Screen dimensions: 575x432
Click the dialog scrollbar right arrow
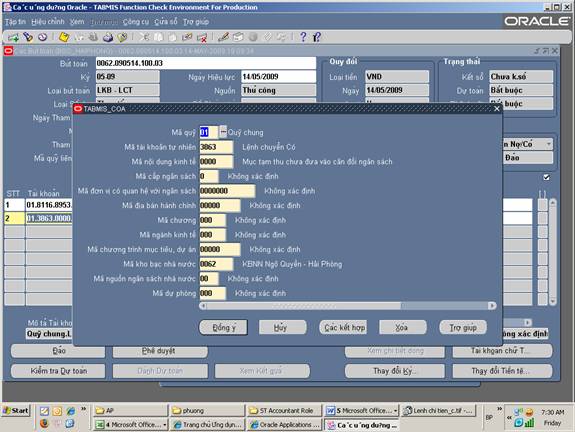(x=492, y=305)
